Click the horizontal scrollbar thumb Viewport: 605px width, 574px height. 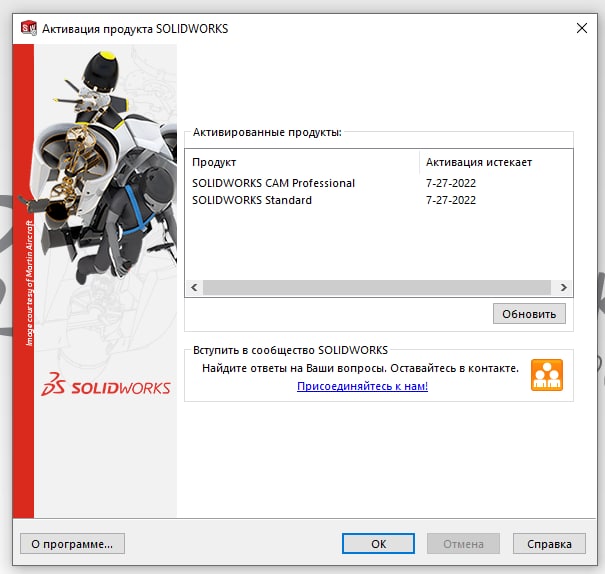click(377, 287)
